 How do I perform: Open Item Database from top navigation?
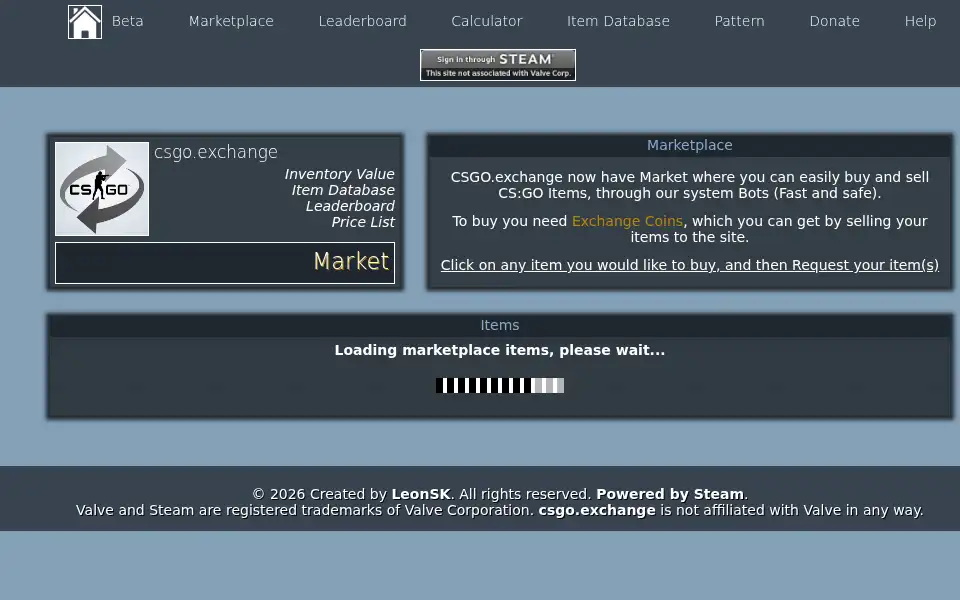[x=618, y=21]
